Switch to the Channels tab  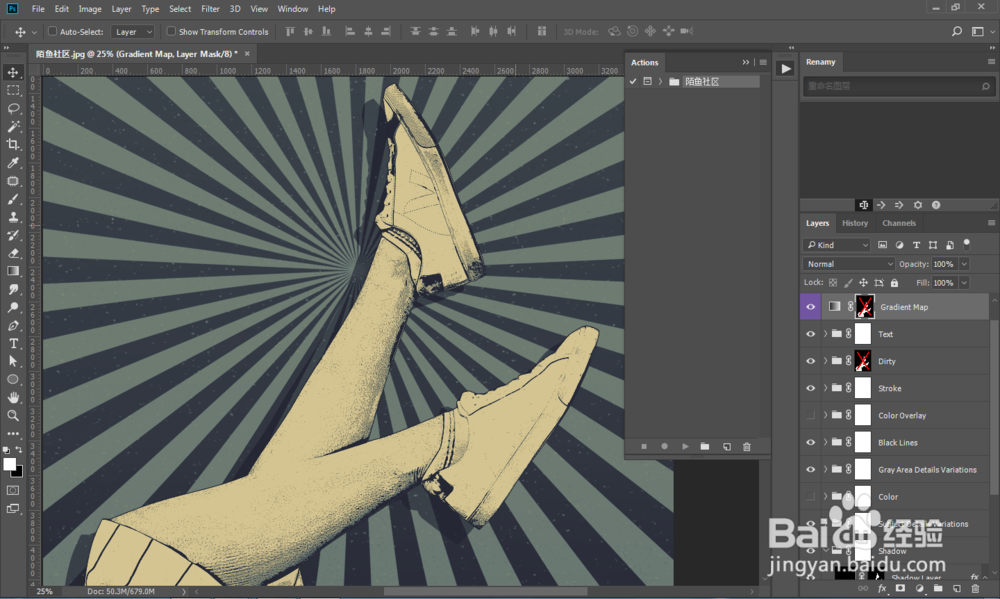899,223
